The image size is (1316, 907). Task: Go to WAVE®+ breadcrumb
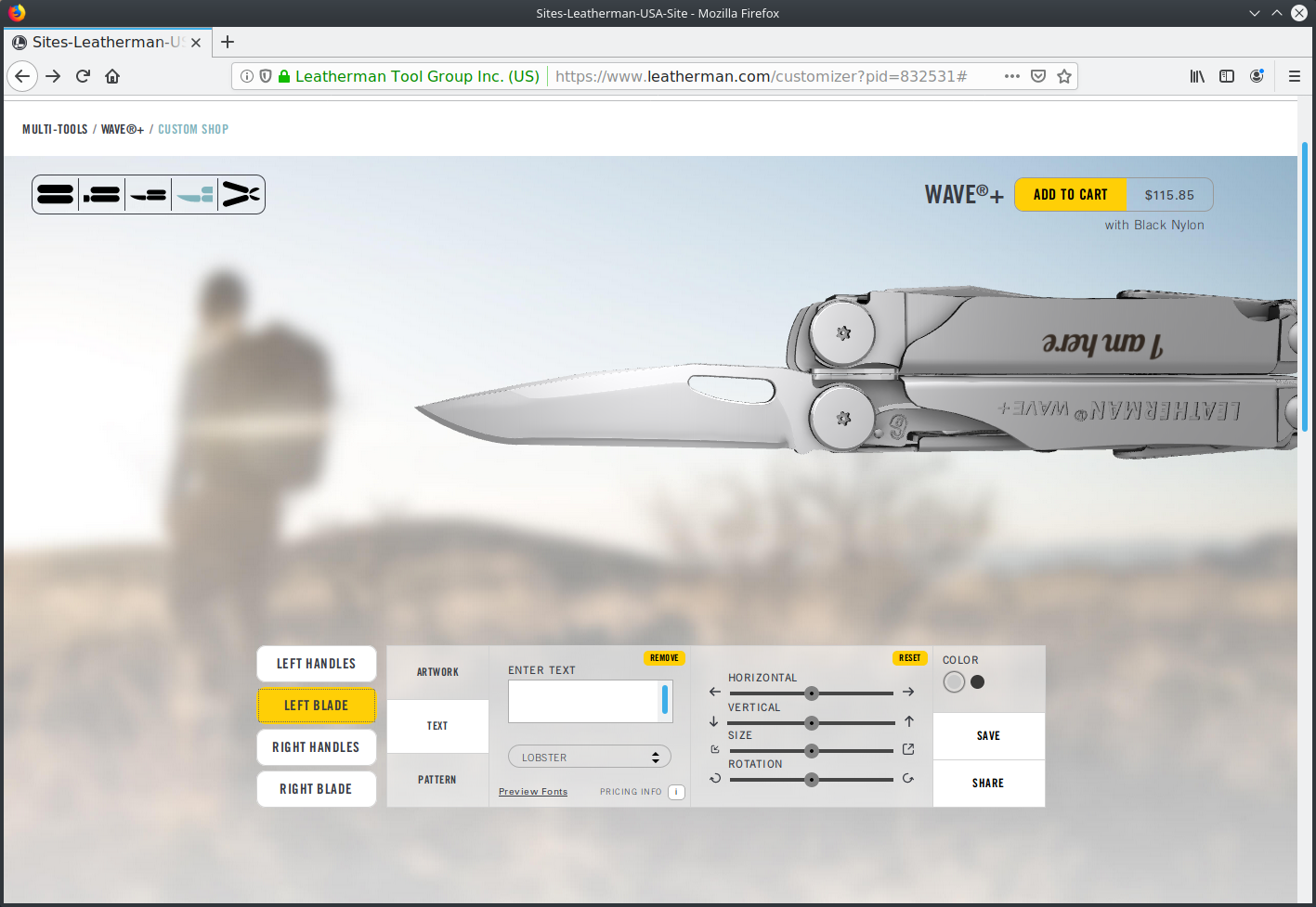(123, 129)
